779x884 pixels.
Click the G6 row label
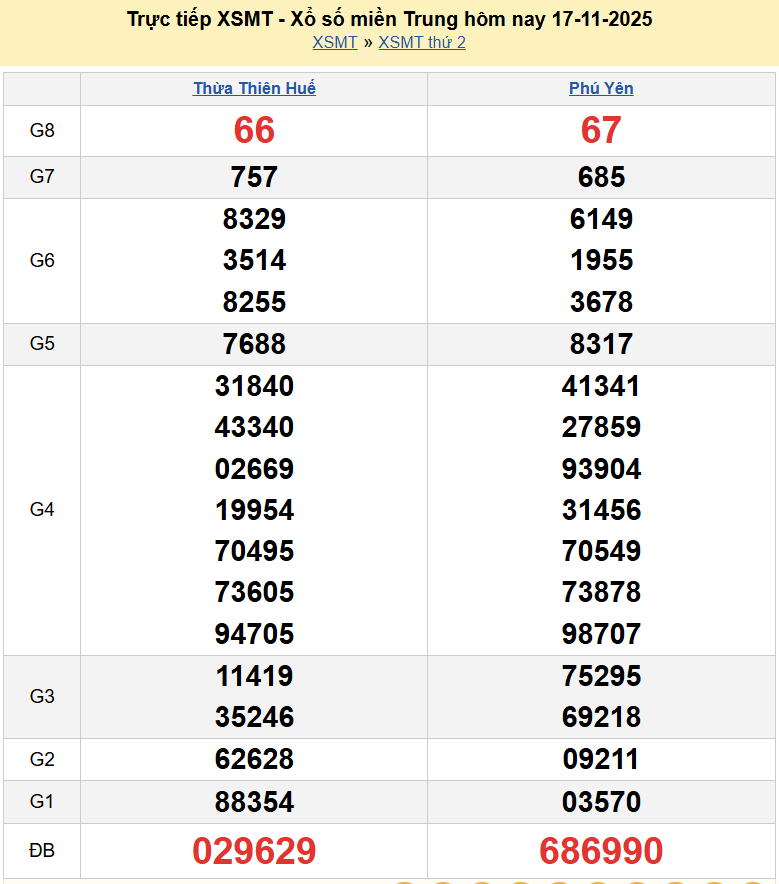pyautogui.click(x=42, y=260)
